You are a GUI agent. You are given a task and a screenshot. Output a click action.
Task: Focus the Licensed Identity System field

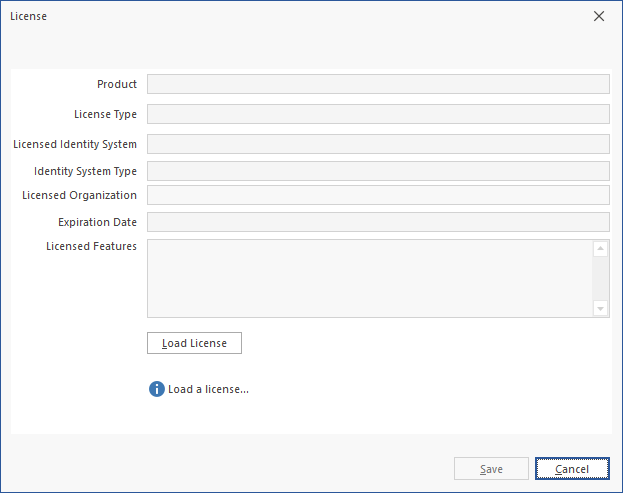pyautogui.click(x=378, y=144)
